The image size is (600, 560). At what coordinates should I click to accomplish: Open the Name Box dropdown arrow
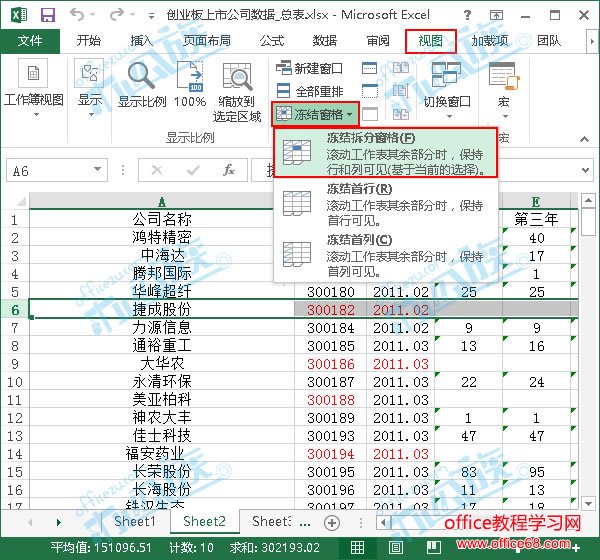click(98, 169)
